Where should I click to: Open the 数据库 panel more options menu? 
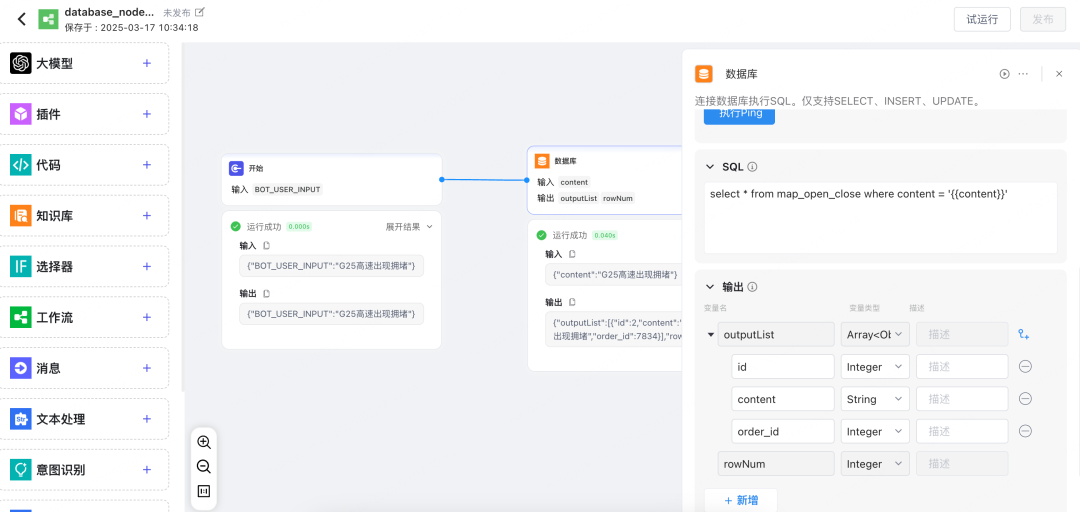pyautogui.click(x=1023, y=74)
